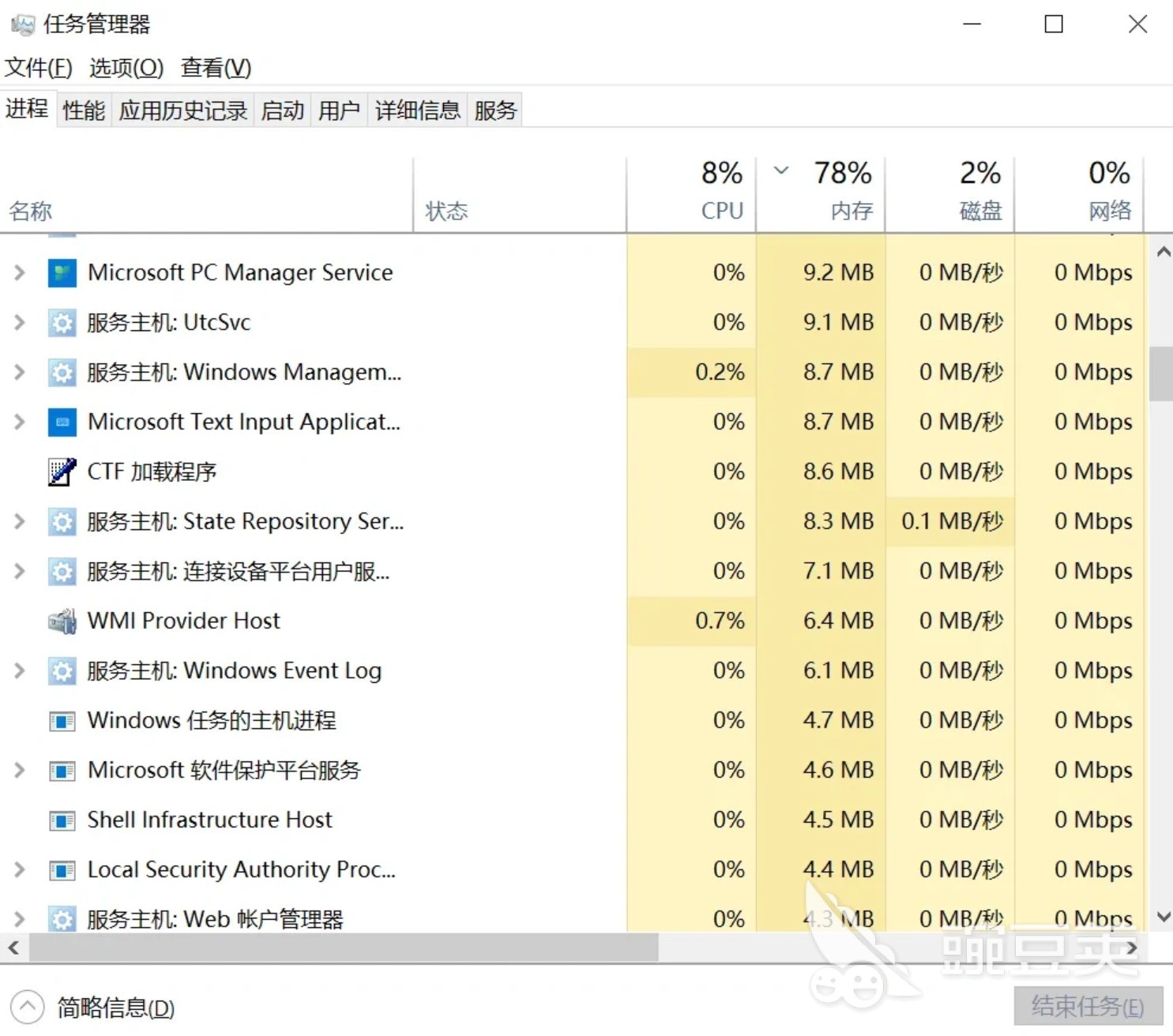Sort processes by 磁盘 column header

(x=949, y=195)
